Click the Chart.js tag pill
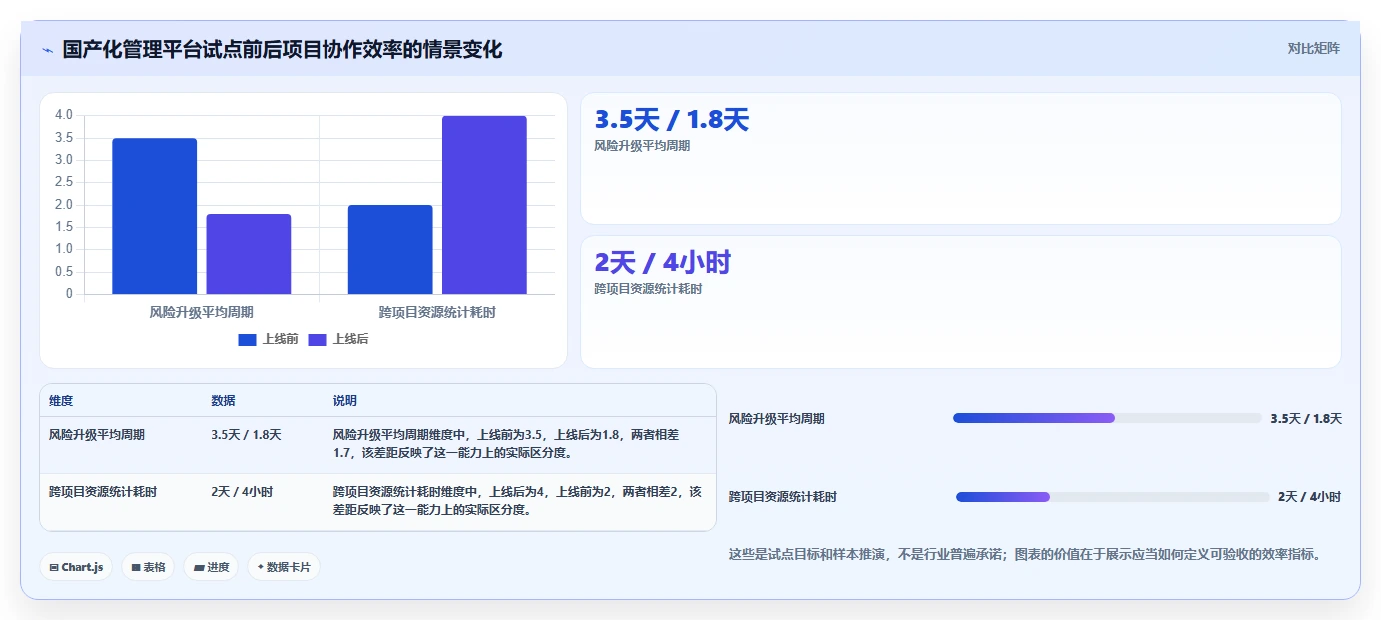1381x620 pixels. (x=76, y=567)
